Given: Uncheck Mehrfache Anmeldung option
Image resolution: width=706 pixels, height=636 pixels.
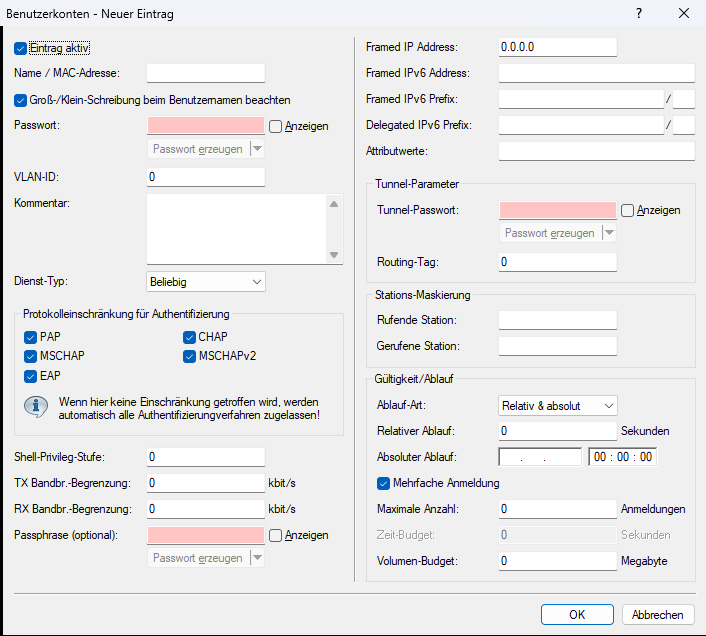Looking at the screenshot, I should [383, 483].
